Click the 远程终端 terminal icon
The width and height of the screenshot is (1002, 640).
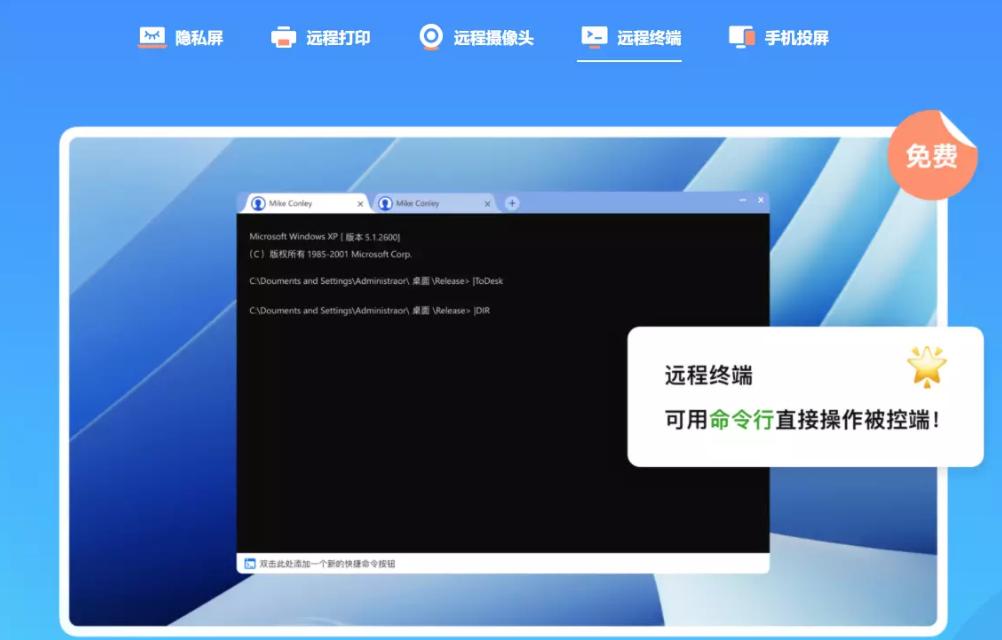tap(593, 36)
